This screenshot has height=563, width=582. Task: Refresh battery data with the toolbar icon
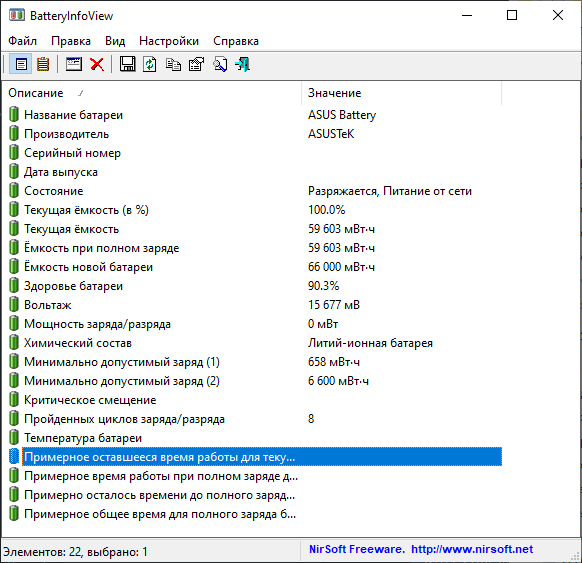[150, 65]
